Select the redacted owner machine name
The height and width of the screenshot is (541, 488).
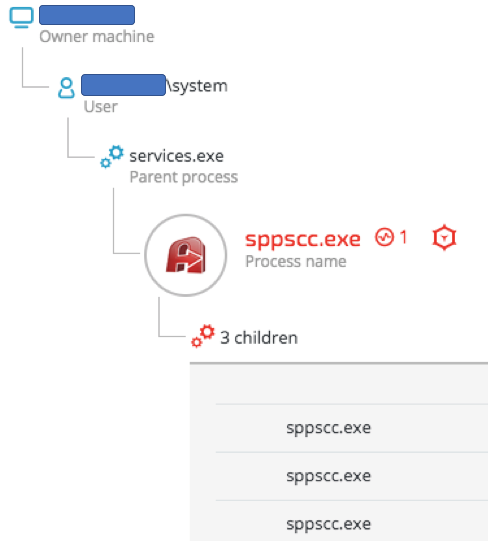[x=87, y=15]
